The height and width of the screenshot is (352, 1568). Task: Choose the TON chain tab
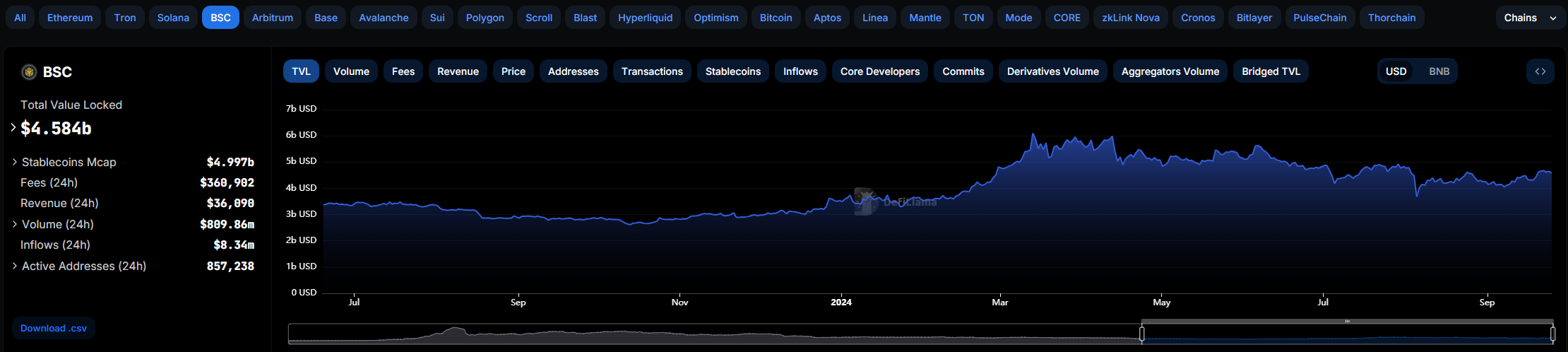(973, 18)
